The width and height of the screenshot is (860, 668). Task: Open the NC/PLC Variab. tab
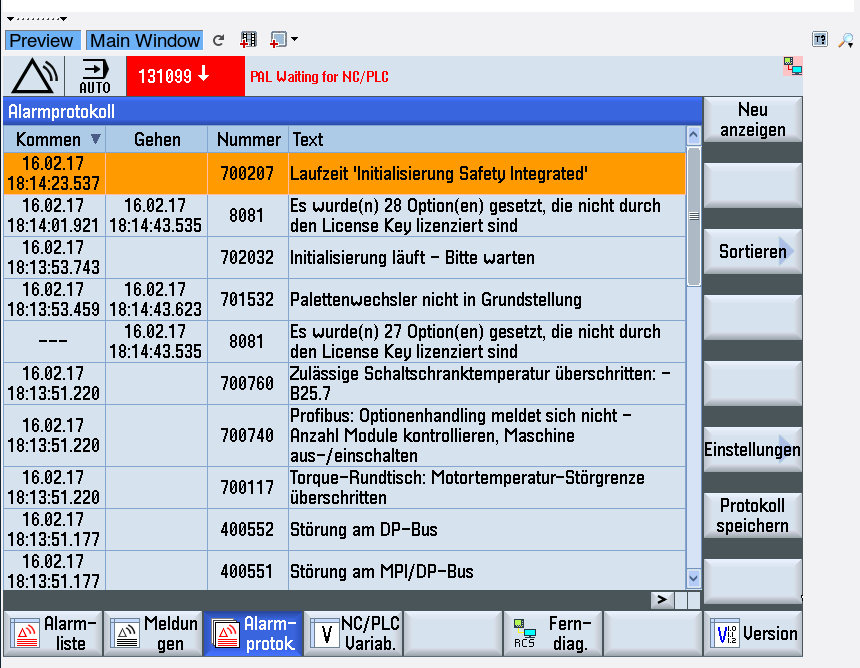(x=353, y=633)
